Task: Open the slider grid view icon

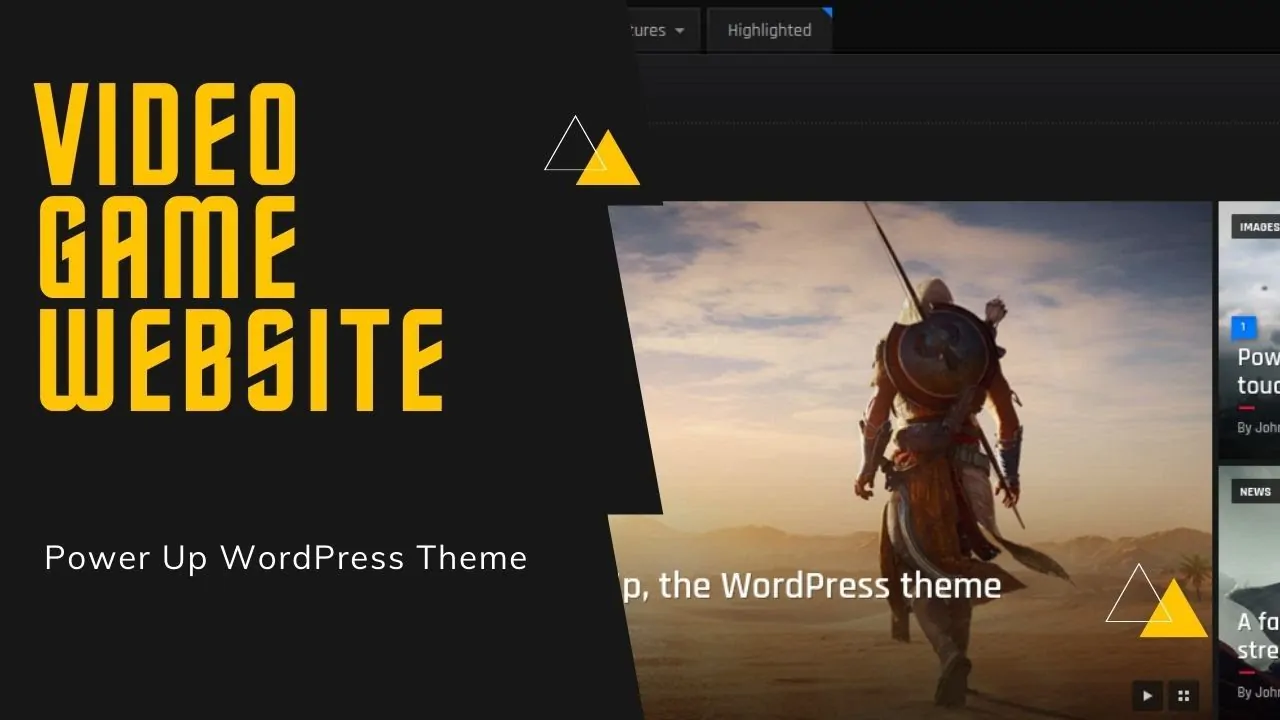Action: click(x=1184, y=696)
